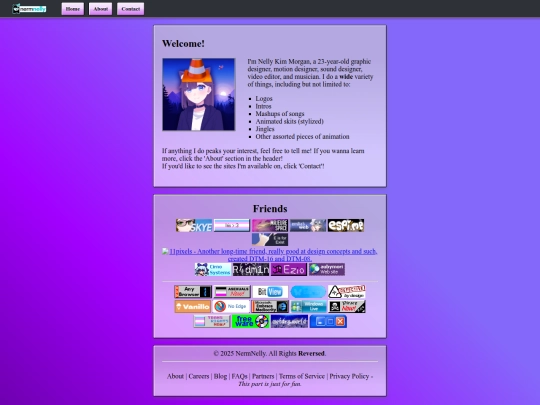Open the Terms of Service link
The image size is (540, 405).
point(302,376)
